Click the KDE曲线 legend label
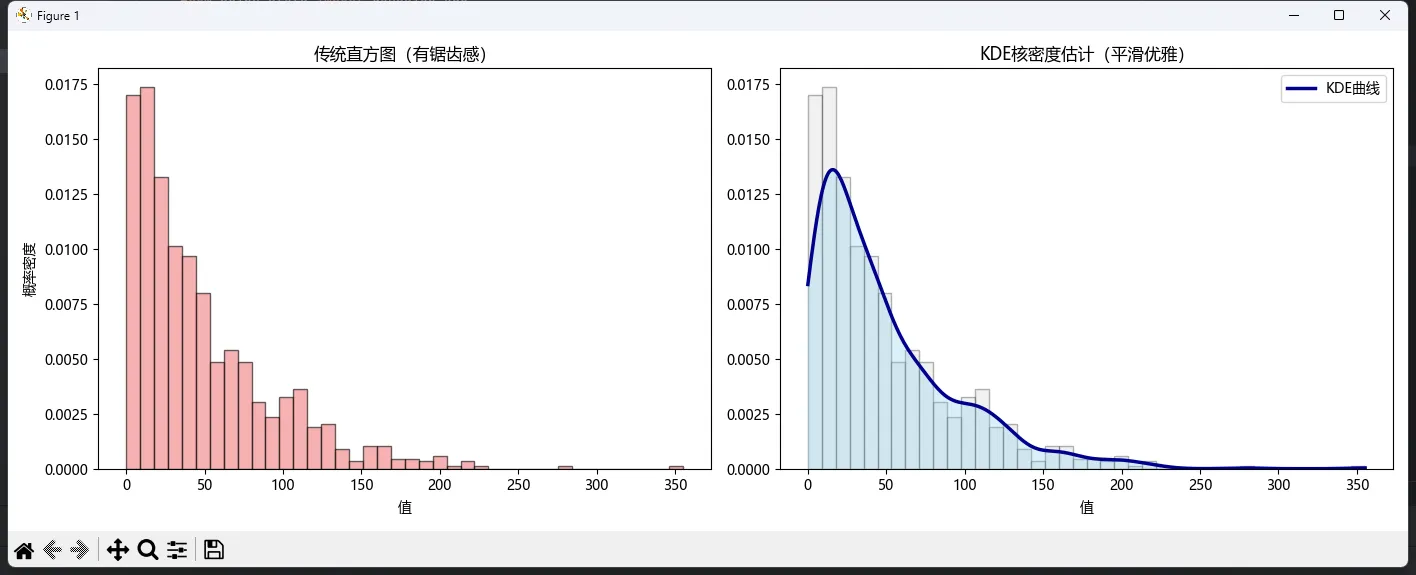Screen dimensions: 1416x575 [1353, 89]
